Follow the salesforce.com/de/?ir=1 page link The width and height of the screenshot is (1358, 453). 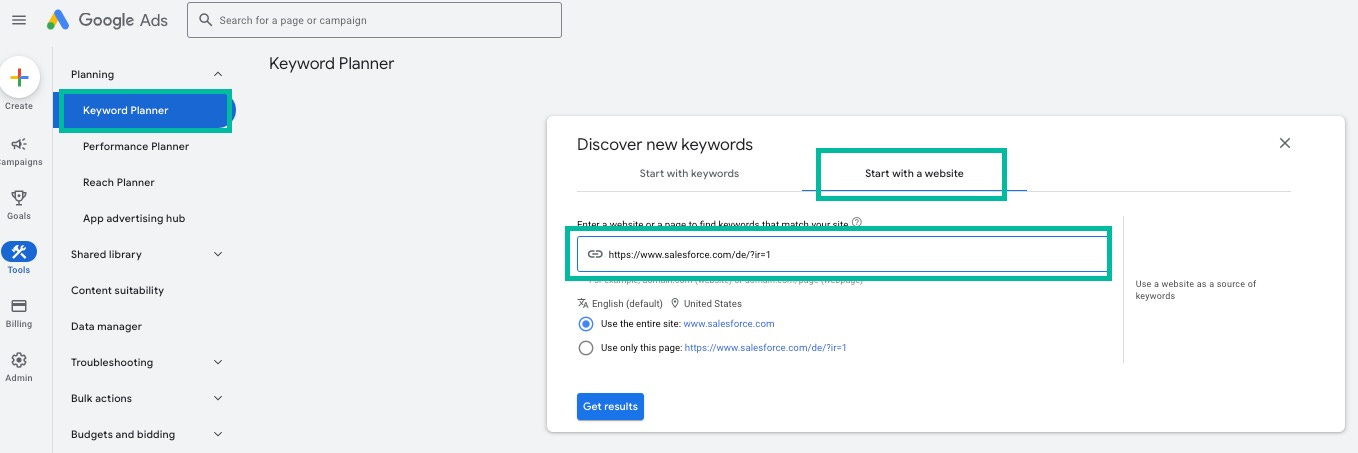[766, 348]
